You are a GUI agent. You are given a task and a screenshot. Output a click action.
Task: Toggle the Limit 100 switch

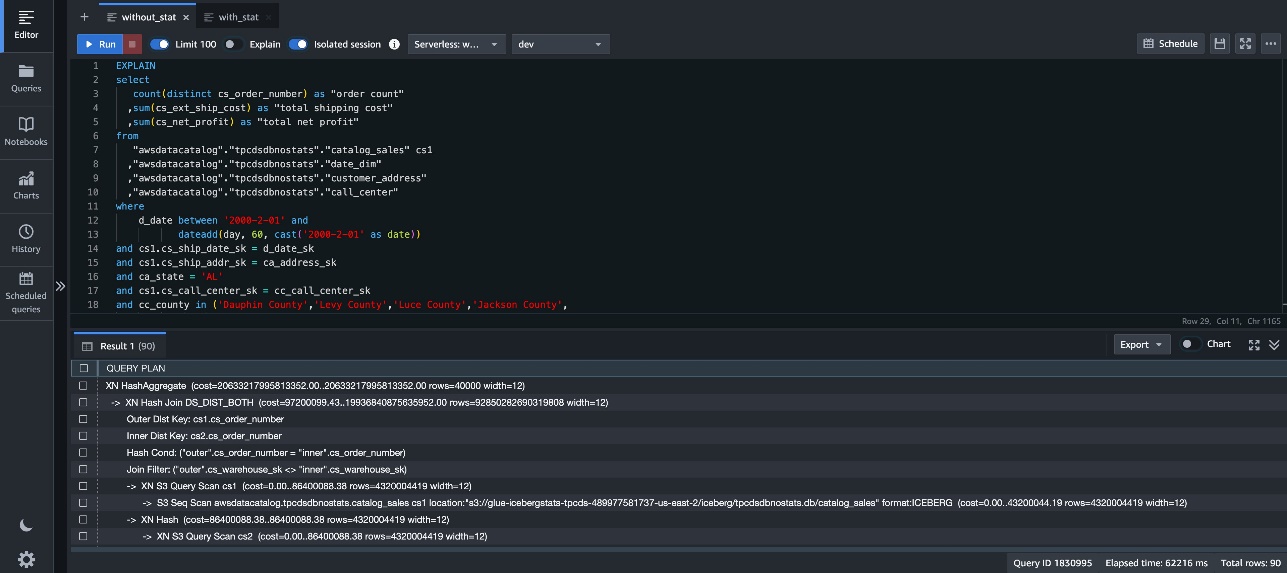pos(159,44)
